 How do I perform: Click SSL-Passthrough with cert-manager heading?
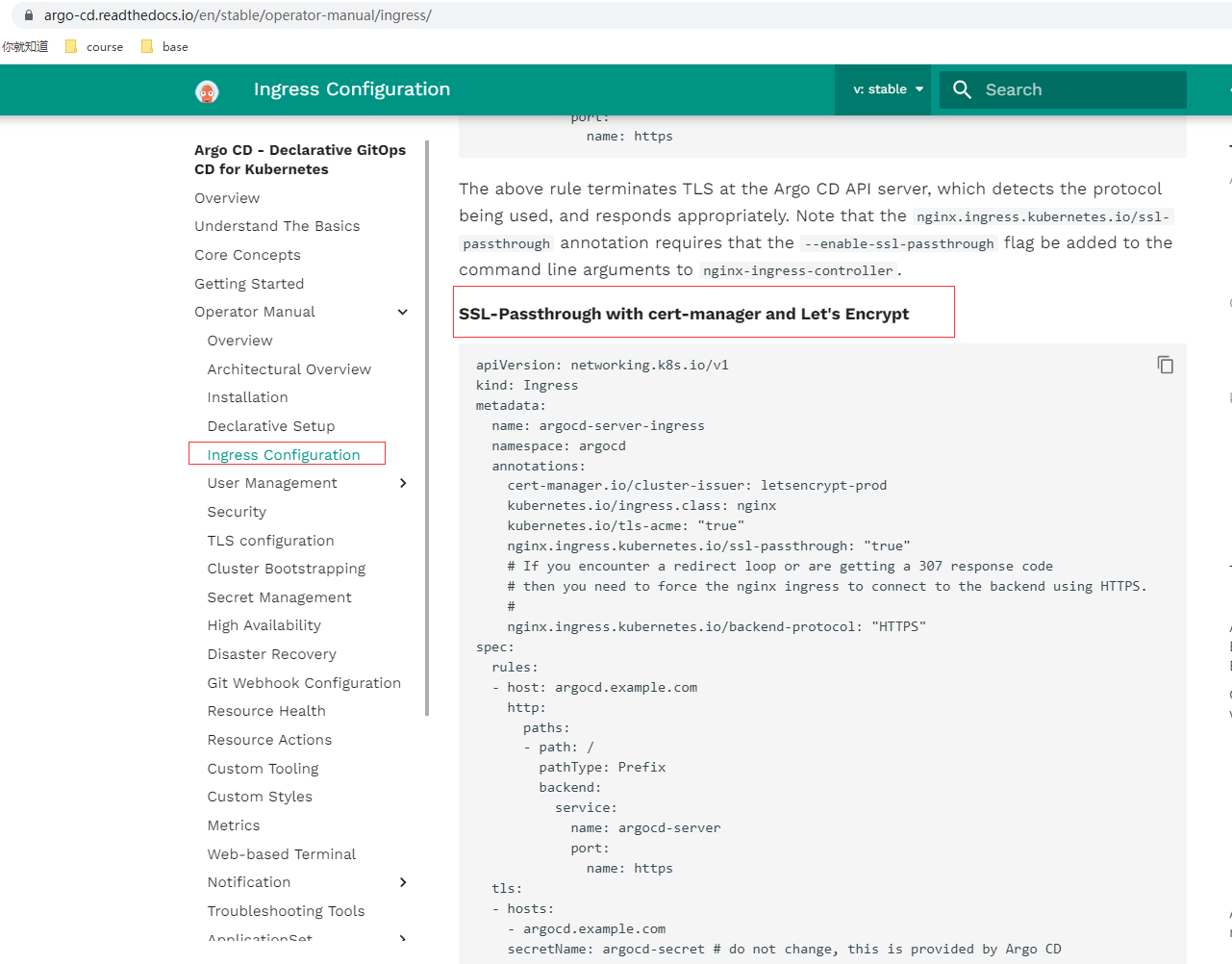tap(684, 314)
